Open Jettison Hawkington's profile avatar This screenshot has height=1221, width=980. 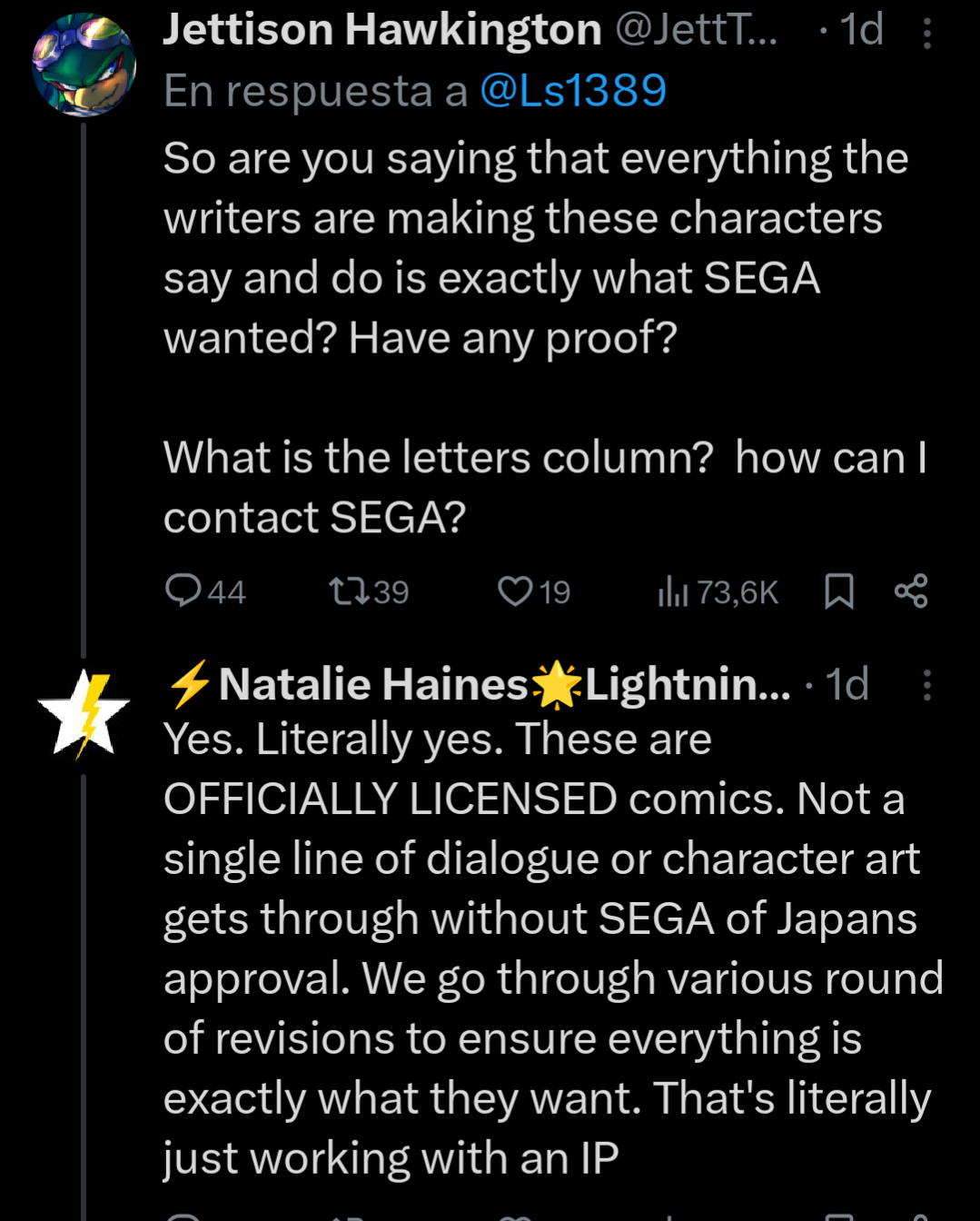(x=84, y=65)
